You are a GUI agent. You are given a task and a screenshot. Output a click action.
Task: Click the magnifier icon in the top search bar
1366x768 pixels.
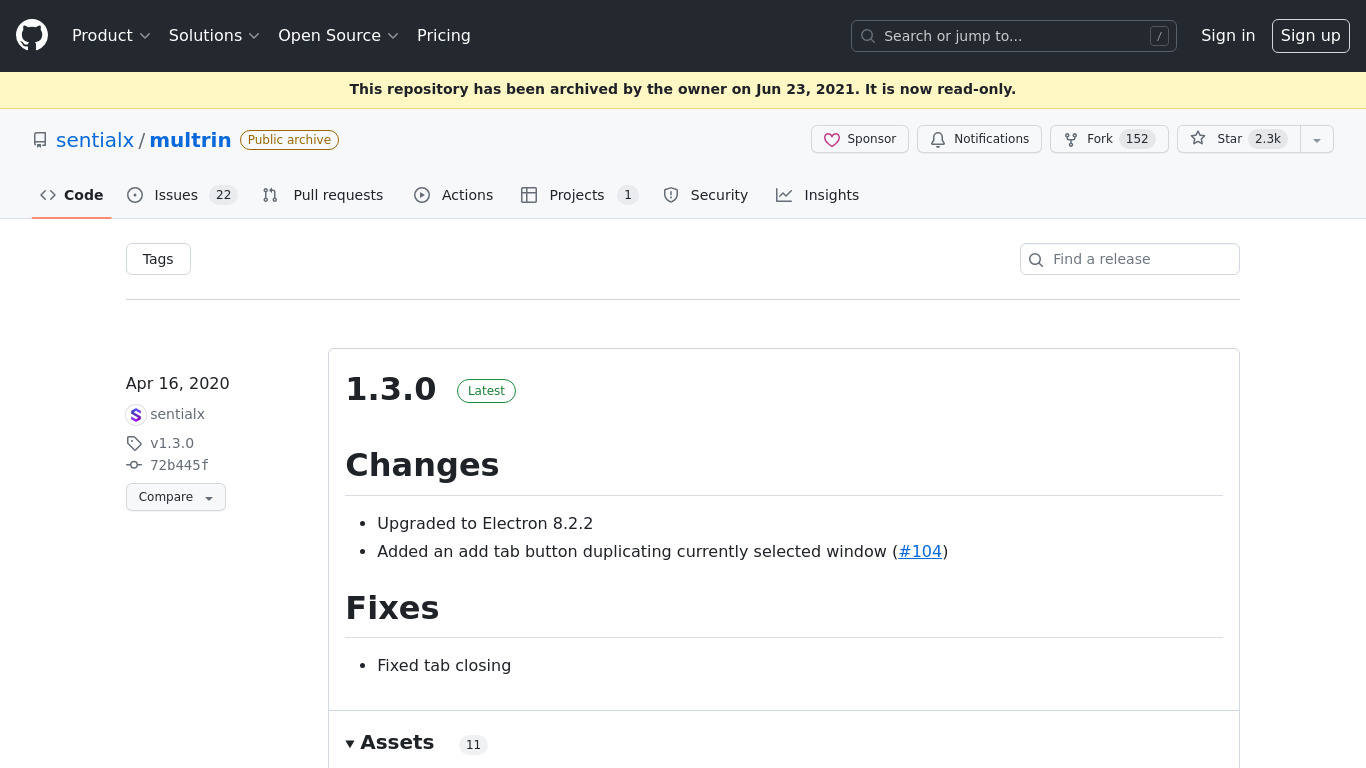[868, 36]
